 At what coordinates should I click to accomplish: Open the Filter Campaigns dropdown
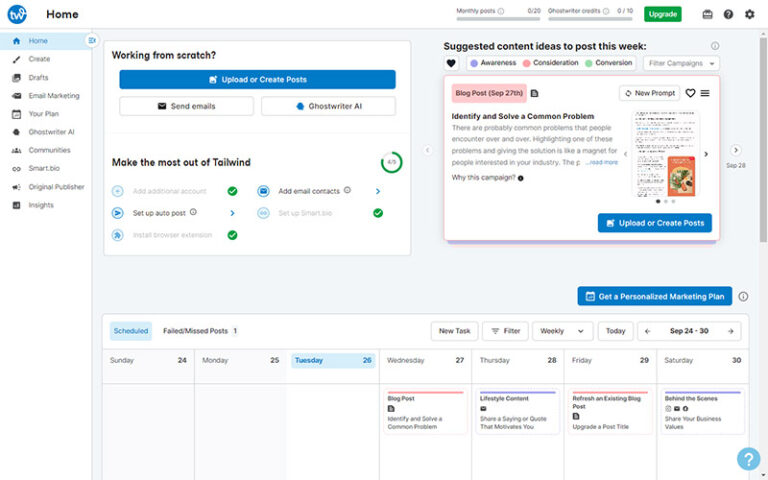tap(681, 63)
